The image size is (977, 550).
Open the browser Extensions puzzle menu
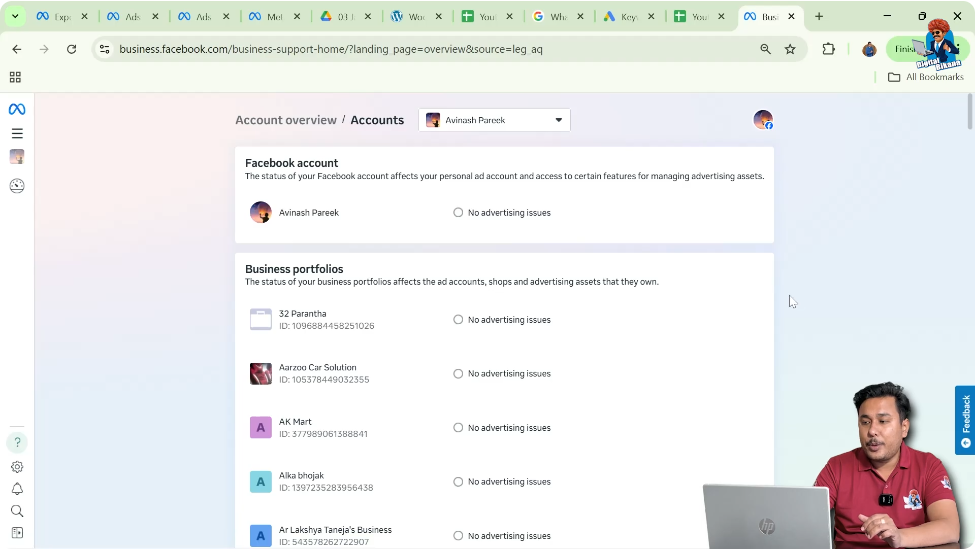coord(828,49)
